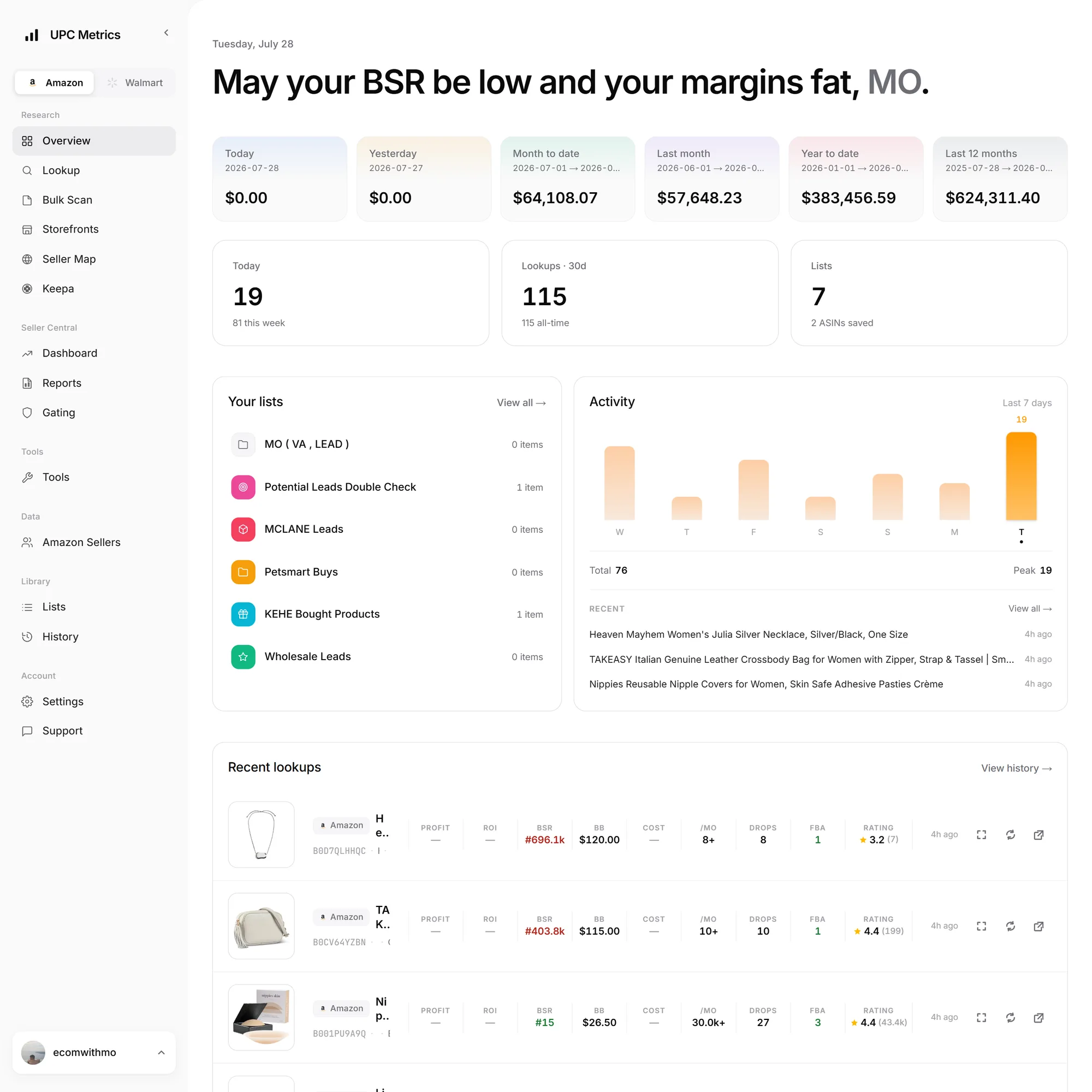Click the History clock icon
Viewport: 1092px width, 1092px height.
coord(27,637)
